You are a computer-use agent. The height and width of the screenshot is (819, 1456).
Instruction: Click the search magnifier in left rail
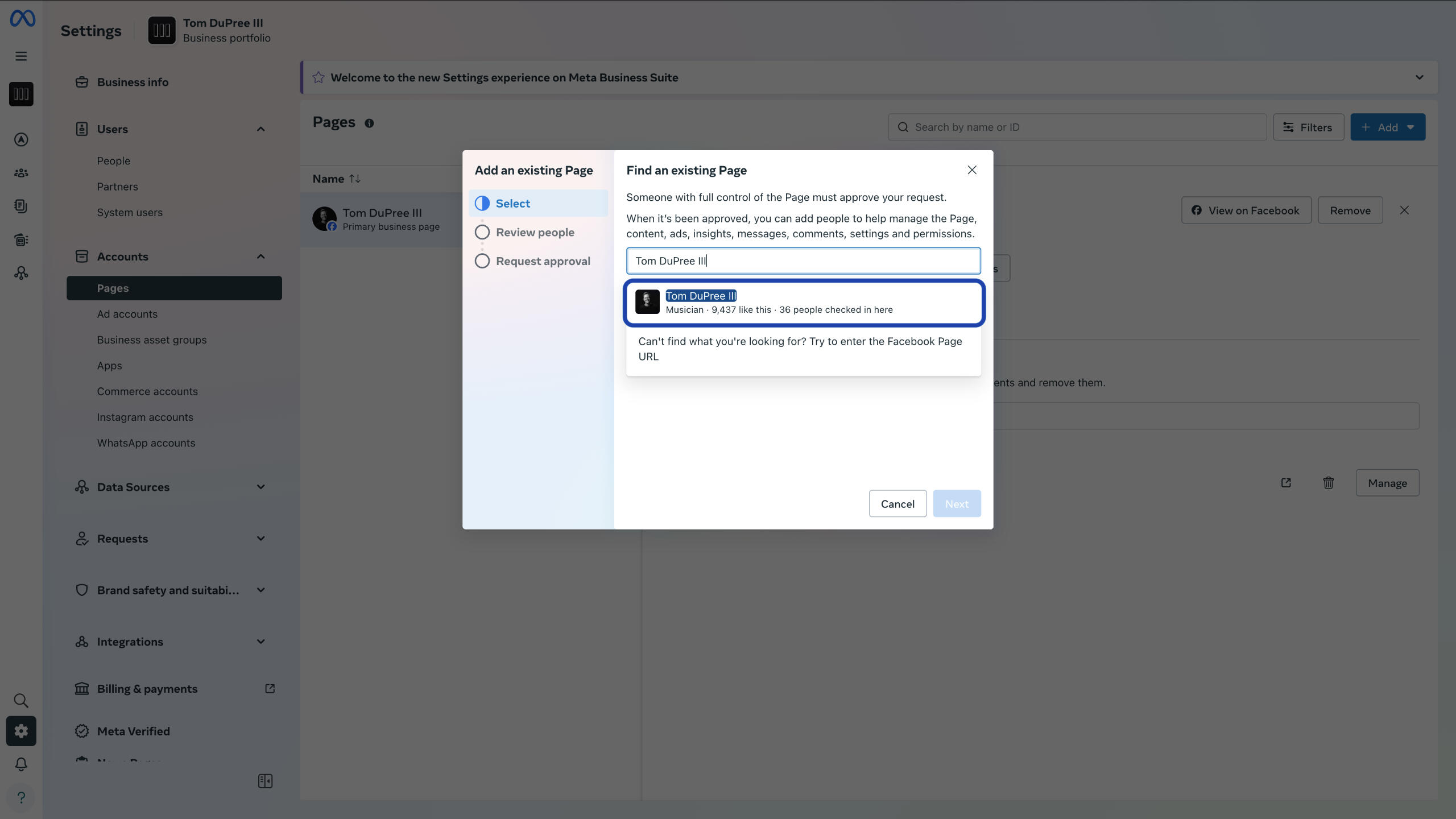(x=21, y=700)
